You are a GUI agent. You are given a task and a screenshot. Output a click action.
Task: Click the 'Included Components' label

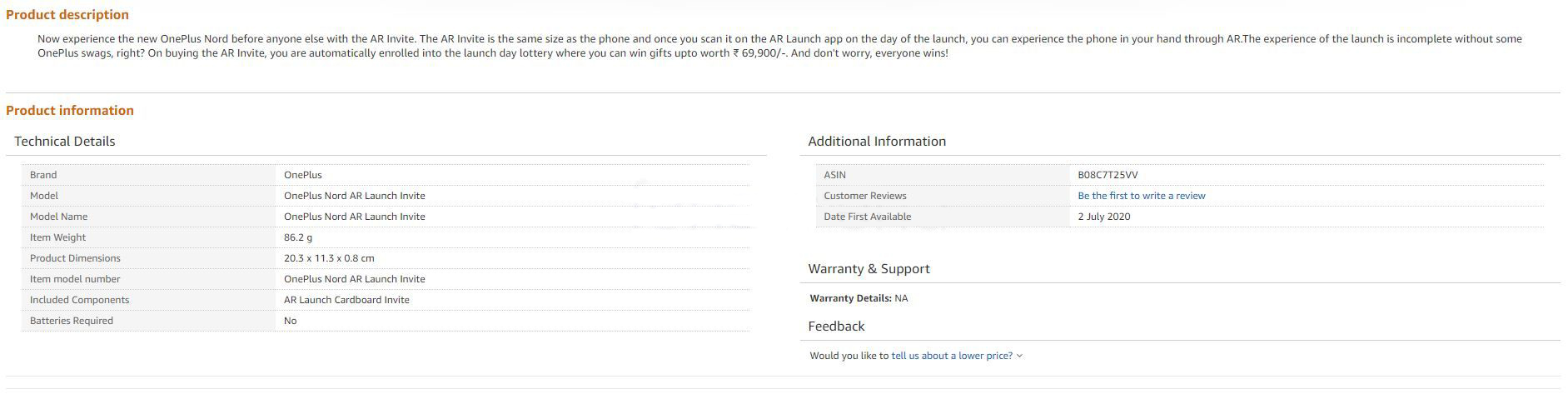(x=79, y=300)
